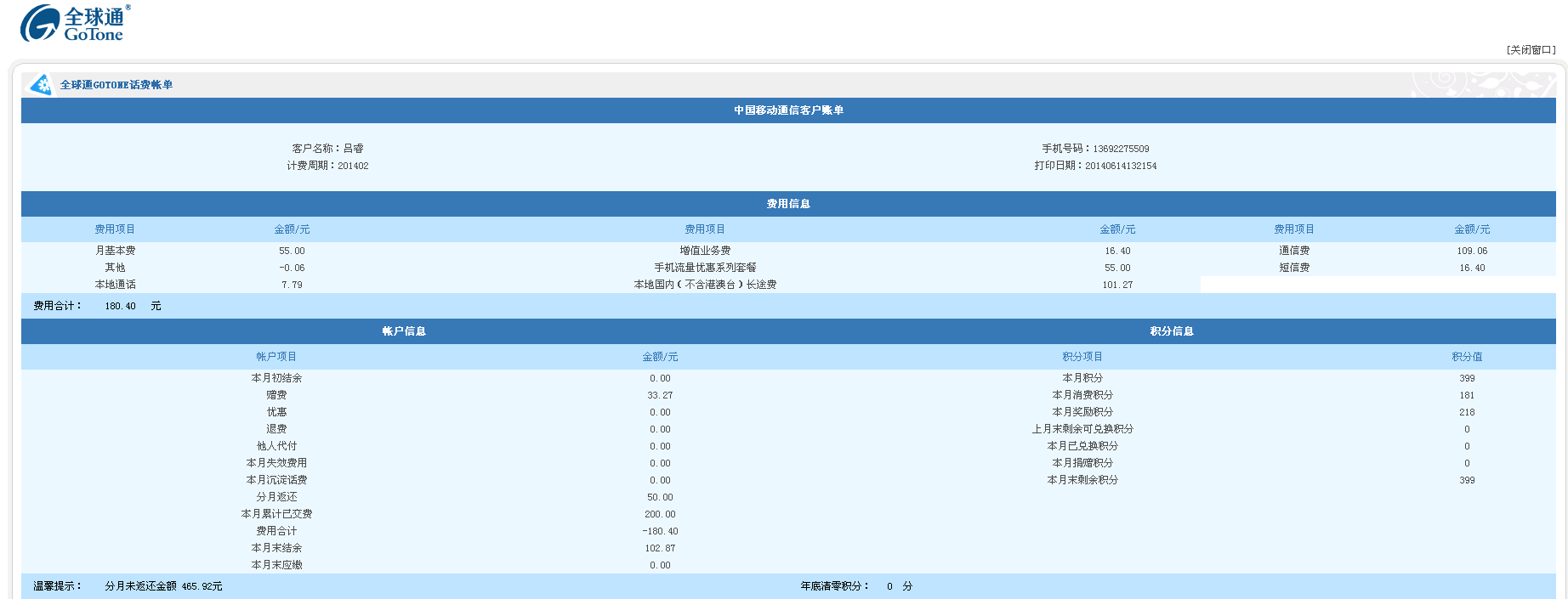1568x599 pixels.
Task: Click the 积分信息 section header
Action: pos(1172,331)
